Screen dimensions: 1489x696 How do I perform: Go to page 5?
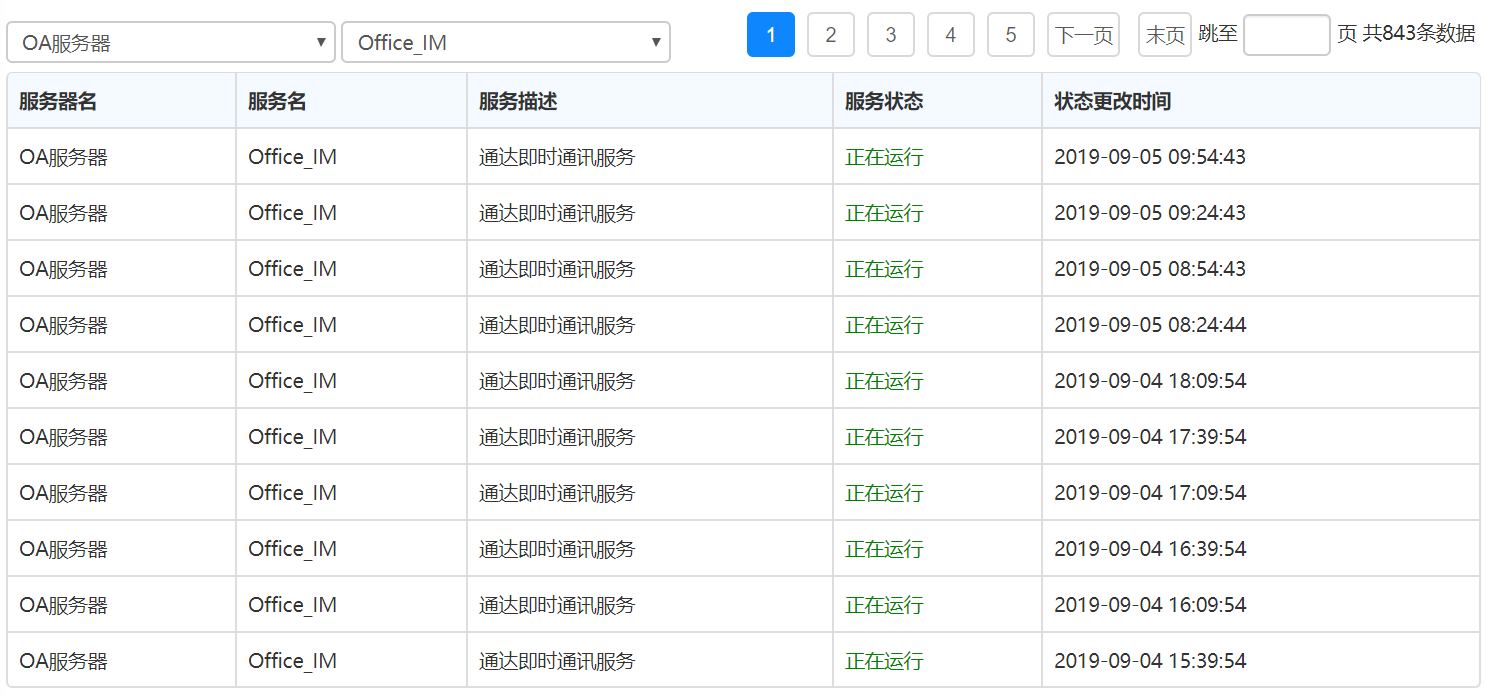coord(1010,35)
